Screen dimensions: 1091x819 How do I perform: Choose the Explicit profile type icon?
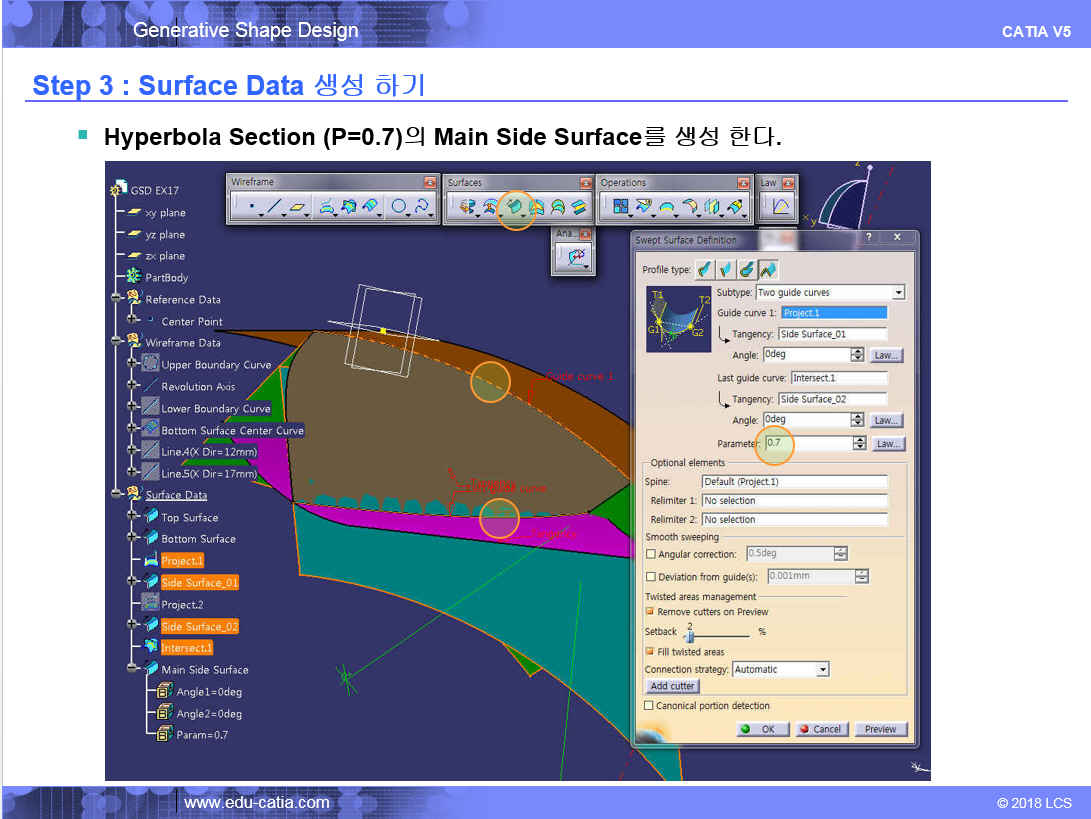[x=704, y=270]
